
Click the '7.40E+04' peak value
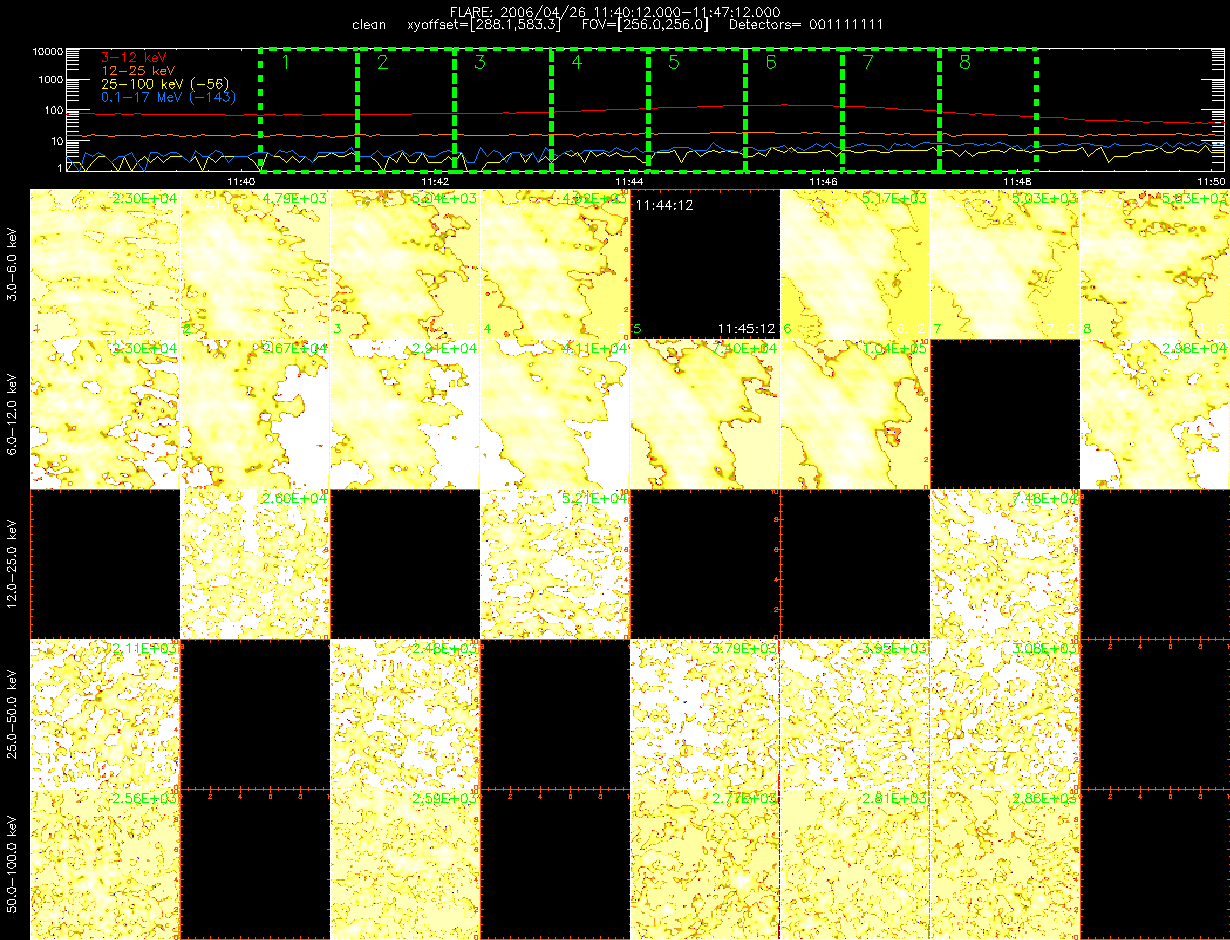click(x=744, y=348)
